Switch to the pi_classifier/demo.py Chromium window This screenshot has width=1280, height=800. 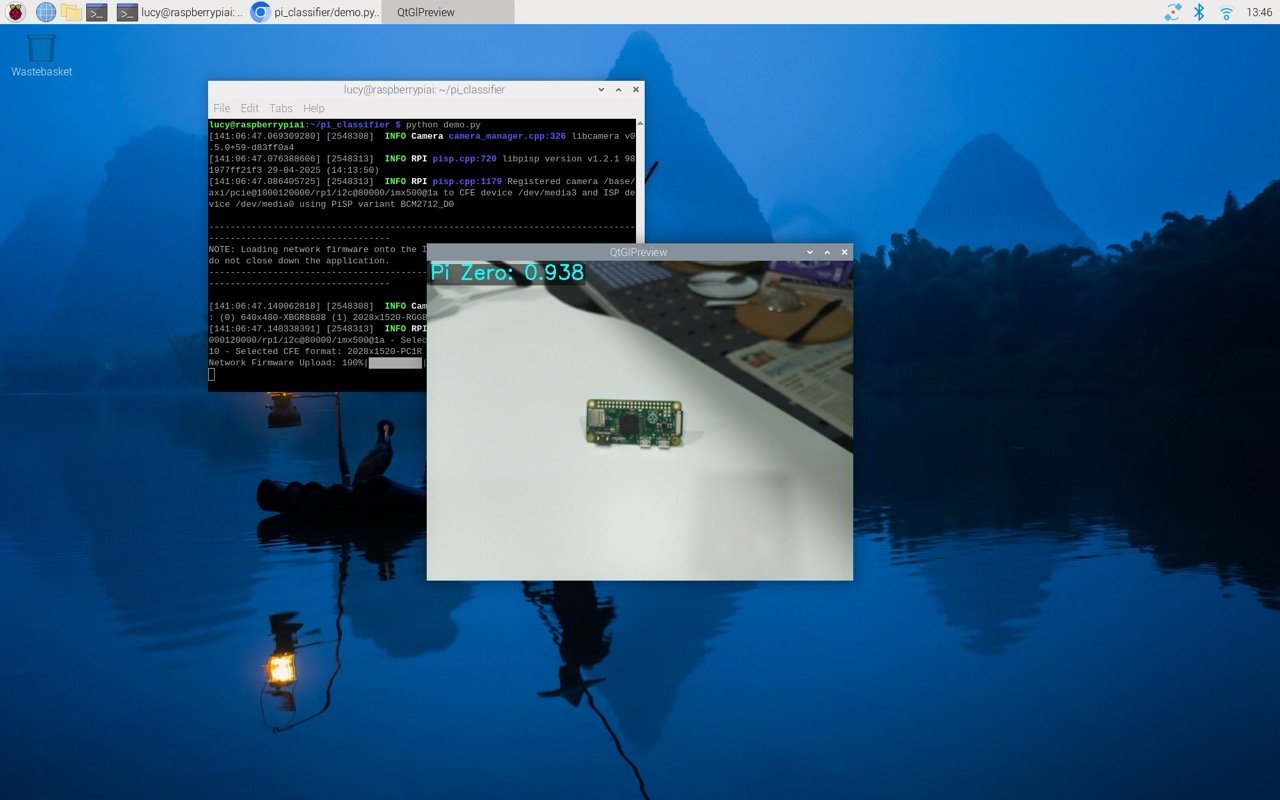pos(315,12)
